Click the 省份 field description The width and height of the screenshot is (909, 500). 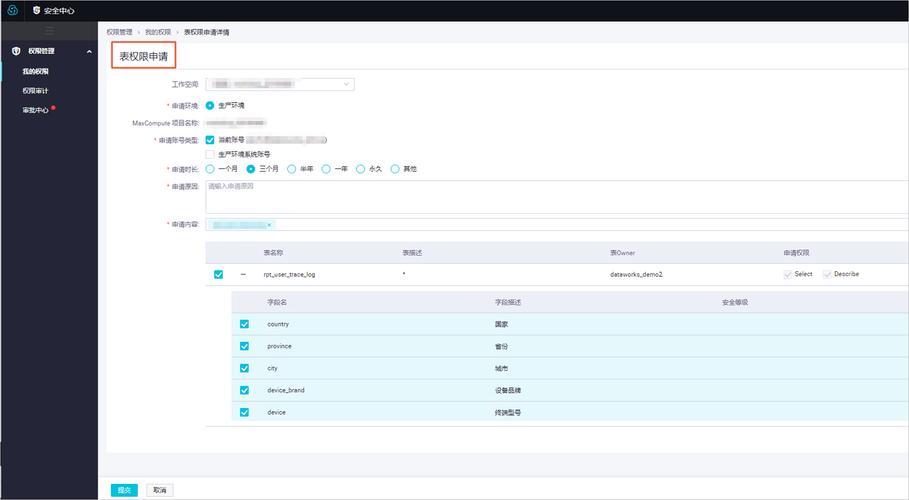[x=501, y=346]
